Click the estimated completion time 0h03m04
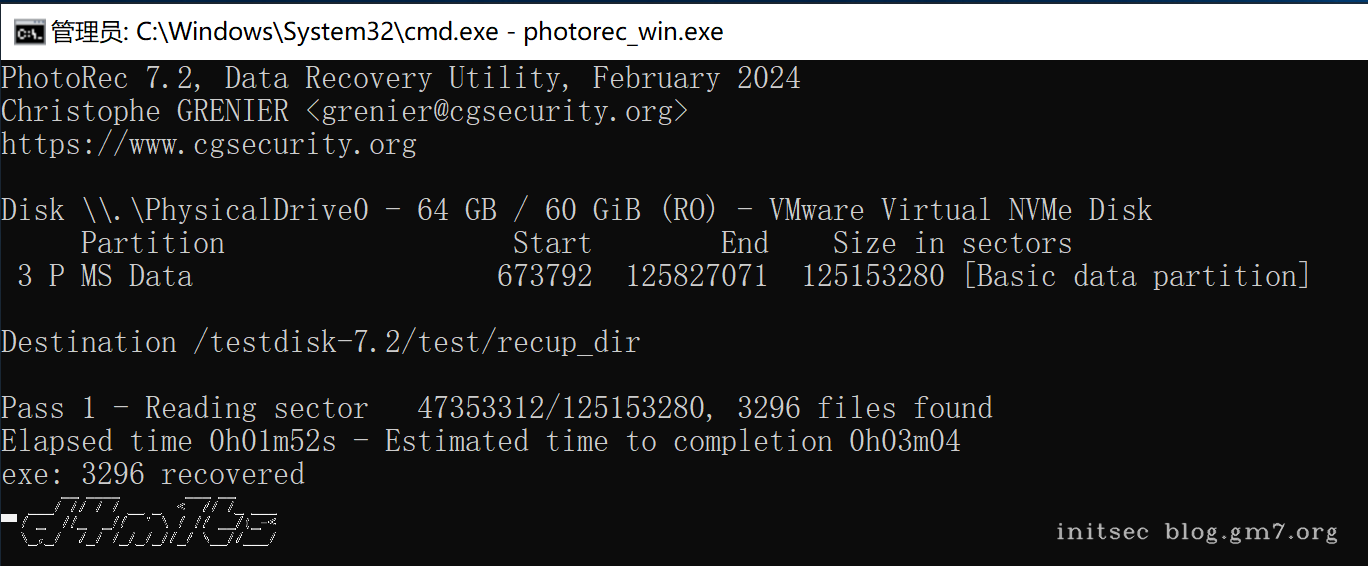Viewport: 1368px width, 566px height. tap(904, 441)
